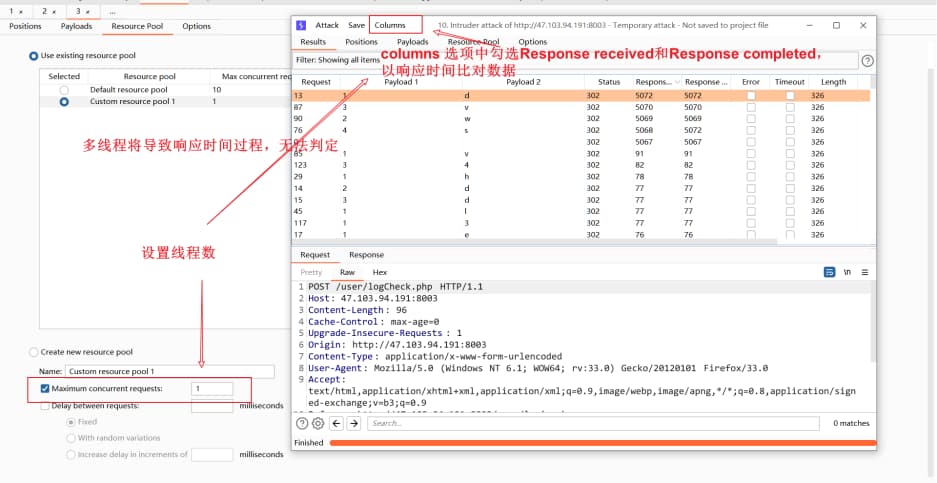This screenshot has height=483, width=937.
Task: Enable Delay between requests checkbox
Action: (x=44, y=406)
